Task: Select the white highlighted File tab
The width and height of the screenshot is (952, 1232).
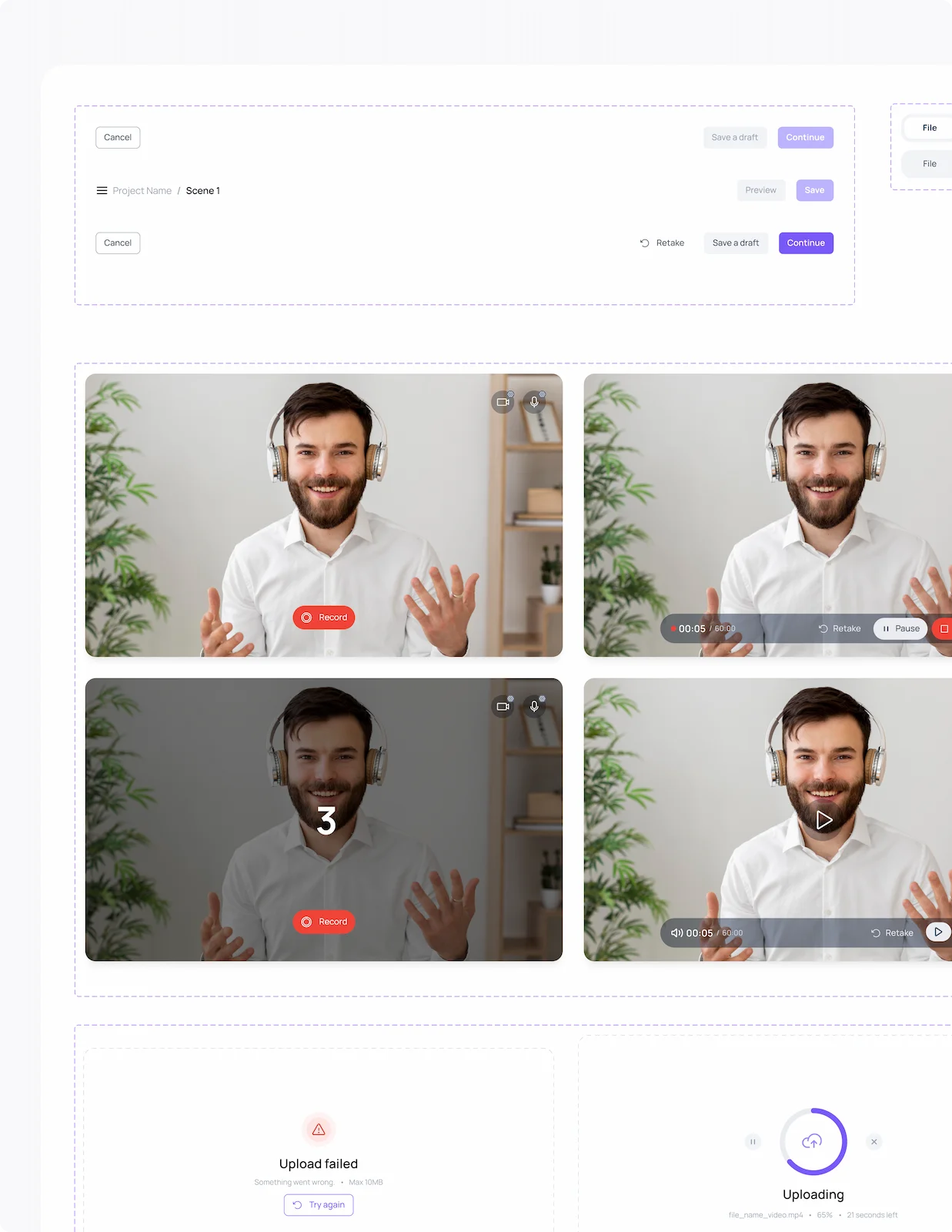Action: click(x=928, y=128)
